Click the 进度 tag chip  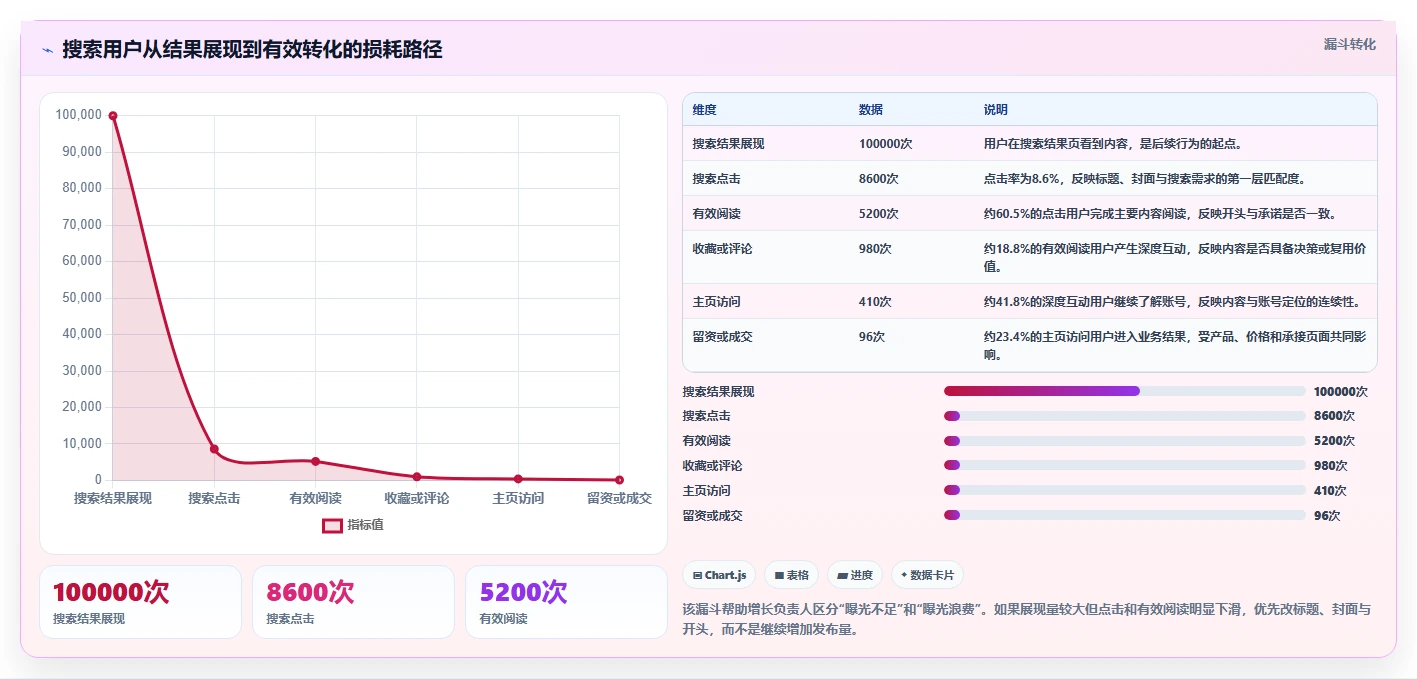tap(855, 575)
